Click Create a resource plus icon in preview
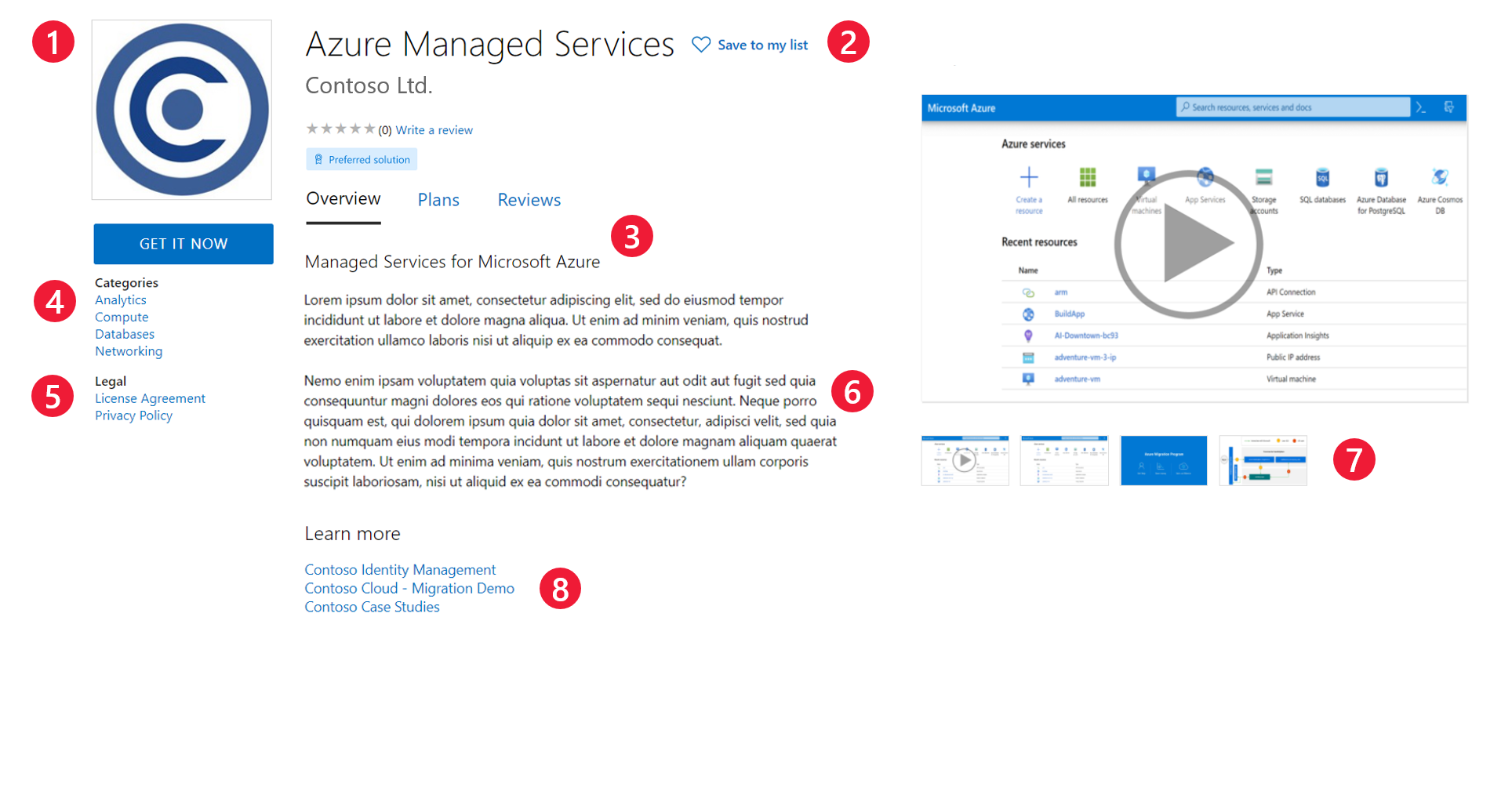 tap(1029, 177)
